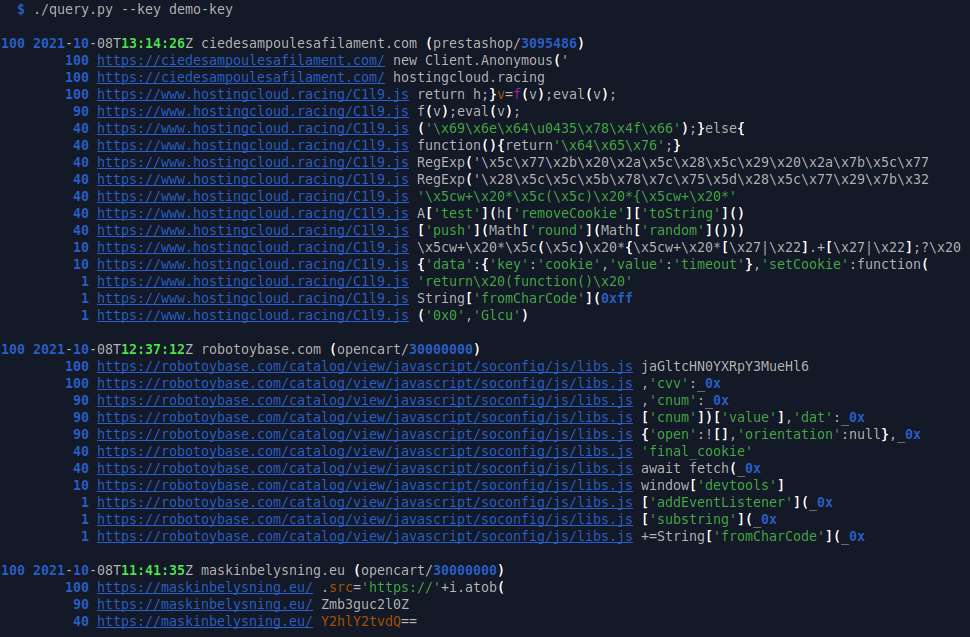Open libs.js link beside ,'cvv':_0x
This screenshot has height=637, width=970.
coord(364,383)
